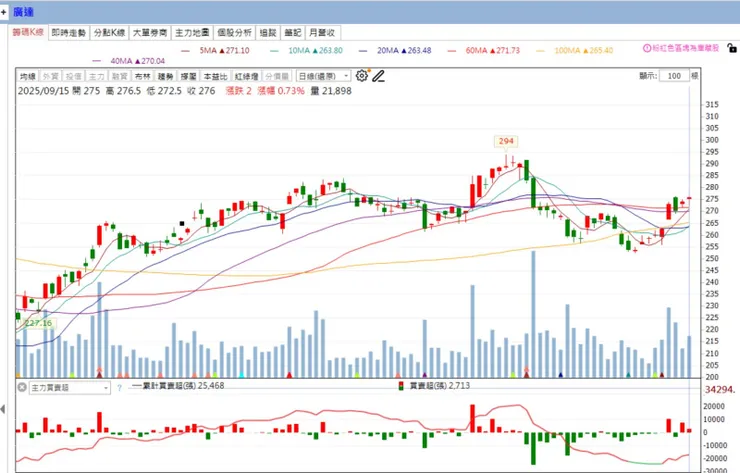
Task: Toggle the 本益比 overlay button
Action: coord(216,76)
